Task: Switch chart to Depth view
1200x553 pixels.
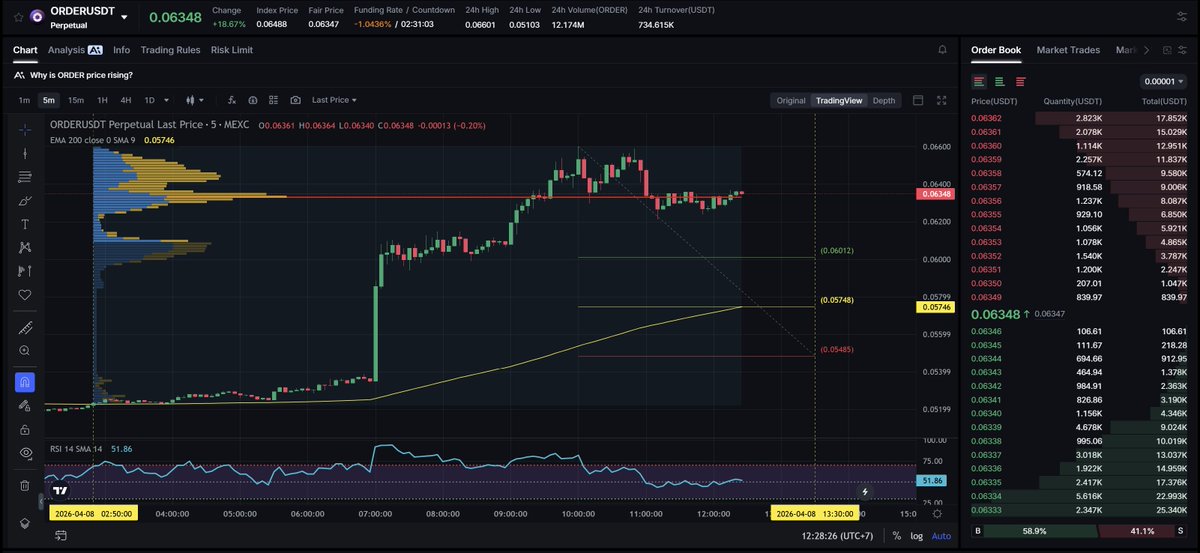Action: coord(884,100)
